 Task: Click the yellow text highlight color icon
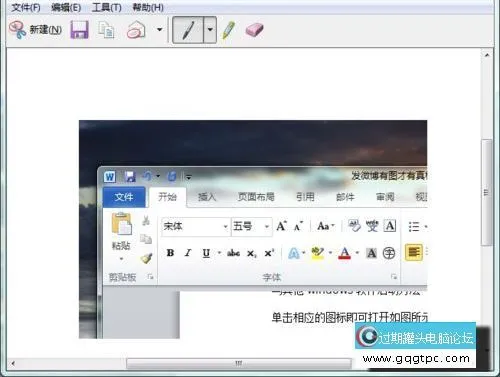coord(317,253)
